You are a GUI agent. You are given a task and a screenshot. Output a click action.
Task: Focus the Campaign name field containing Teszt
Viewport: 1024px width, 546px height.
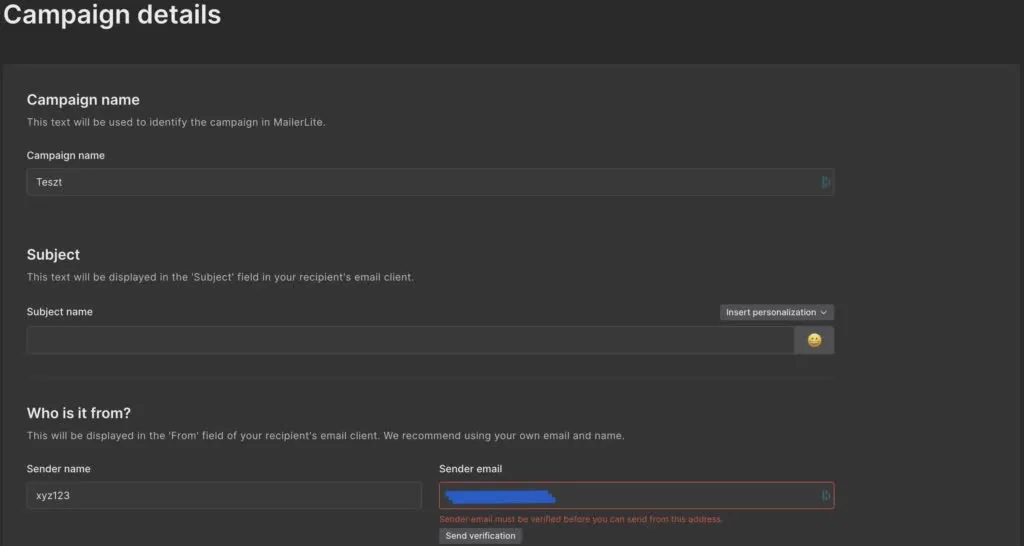[420, 182]
